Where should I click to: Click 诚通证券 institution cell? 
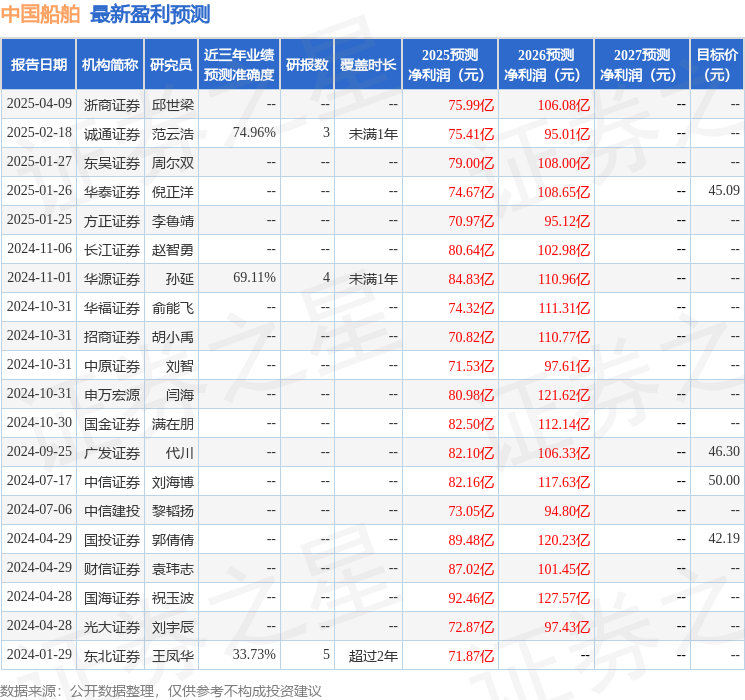[112, 134]
